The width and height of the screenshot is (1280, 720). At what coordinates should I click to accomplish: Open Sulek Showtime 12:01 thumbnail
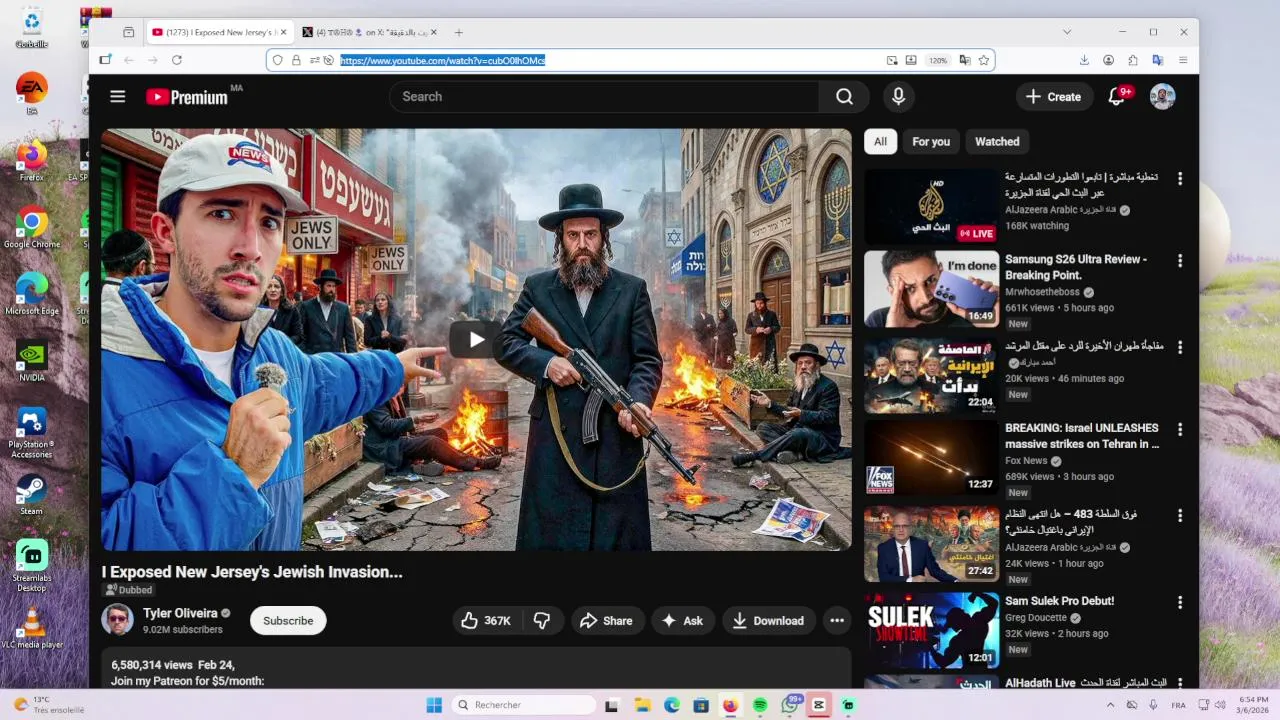(931, 630)
